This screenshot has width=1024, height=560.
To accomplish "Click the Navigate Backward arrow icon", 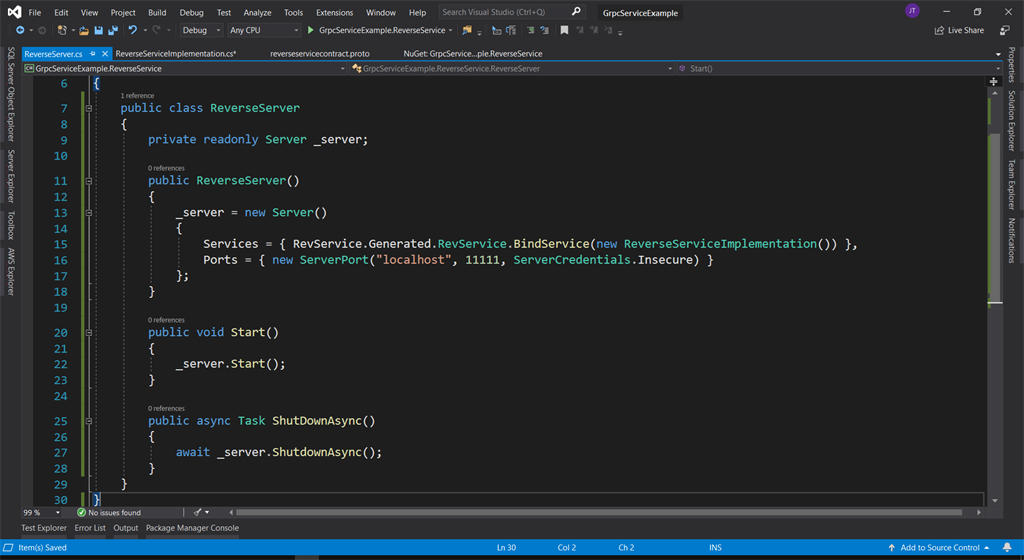I will (x=20, y=31).
